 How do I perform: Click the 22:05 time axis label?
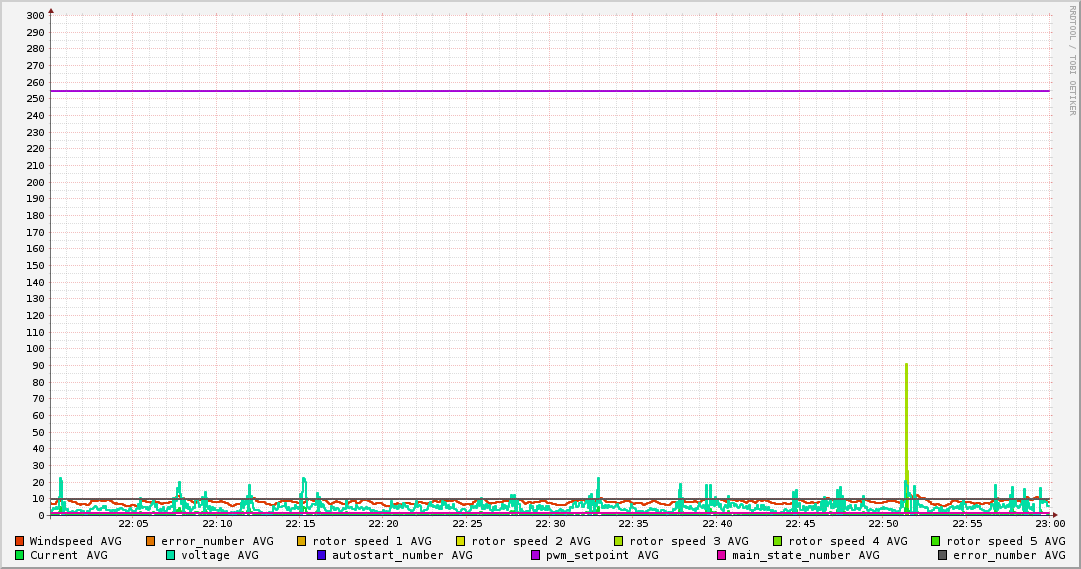tap(133, 523)
